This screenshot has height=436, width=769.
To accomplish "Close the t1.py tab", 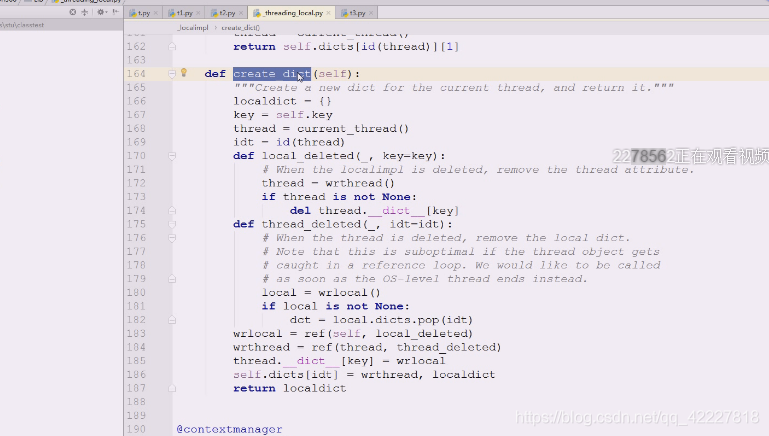I will (x=198, y=13).
